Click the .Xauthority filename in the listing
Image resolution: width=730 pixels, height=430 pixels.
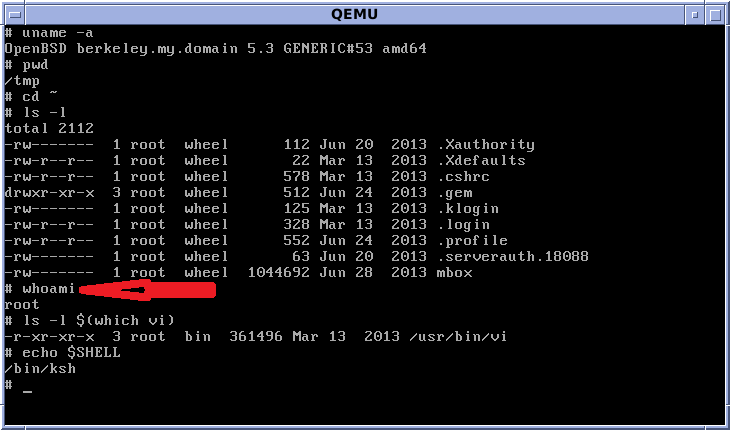point(486,145)
